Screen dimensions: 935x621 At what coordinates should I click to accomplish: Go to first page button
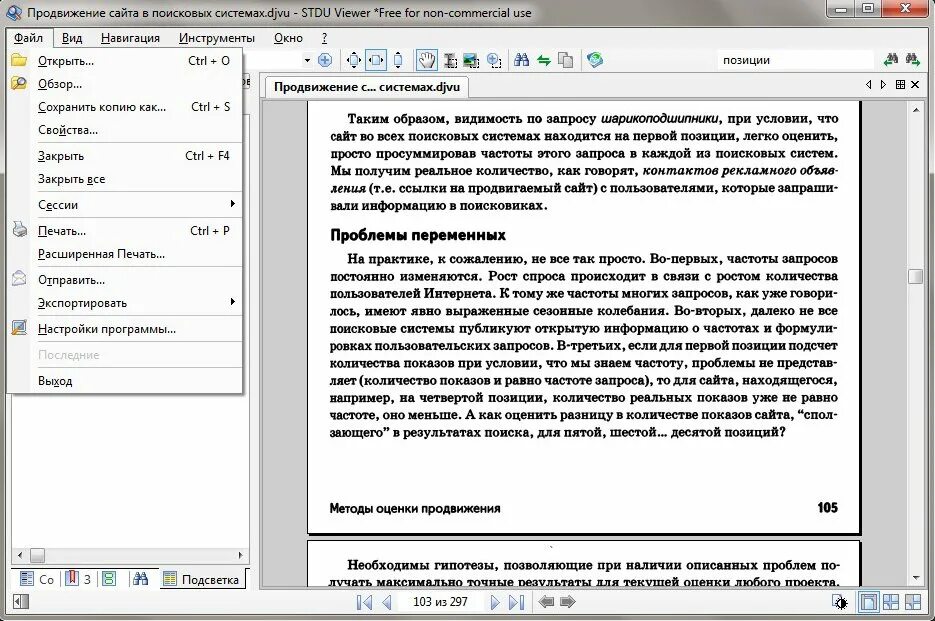364,602
